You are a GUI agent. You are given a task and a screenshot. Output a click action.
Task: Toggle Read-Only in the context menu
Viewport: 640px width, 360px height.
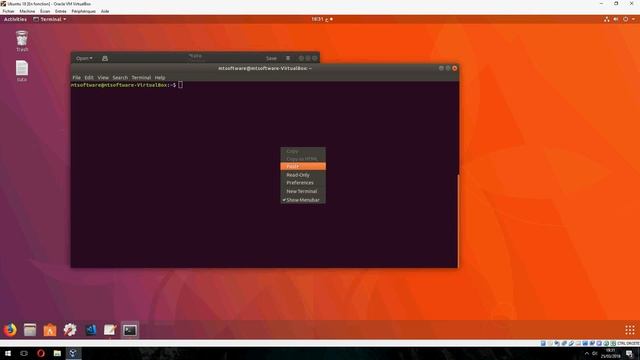303,175
